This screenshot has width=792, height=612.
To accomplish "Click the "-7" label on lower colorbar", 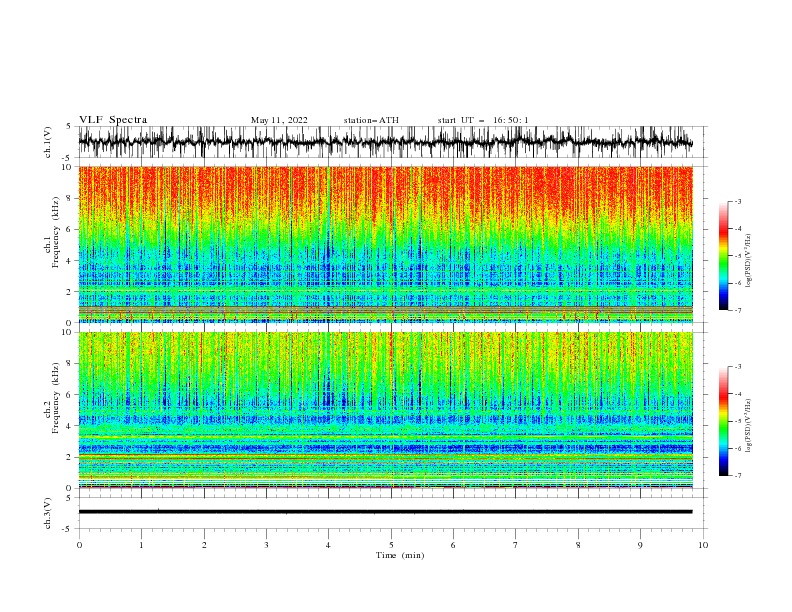I will 737,475.
